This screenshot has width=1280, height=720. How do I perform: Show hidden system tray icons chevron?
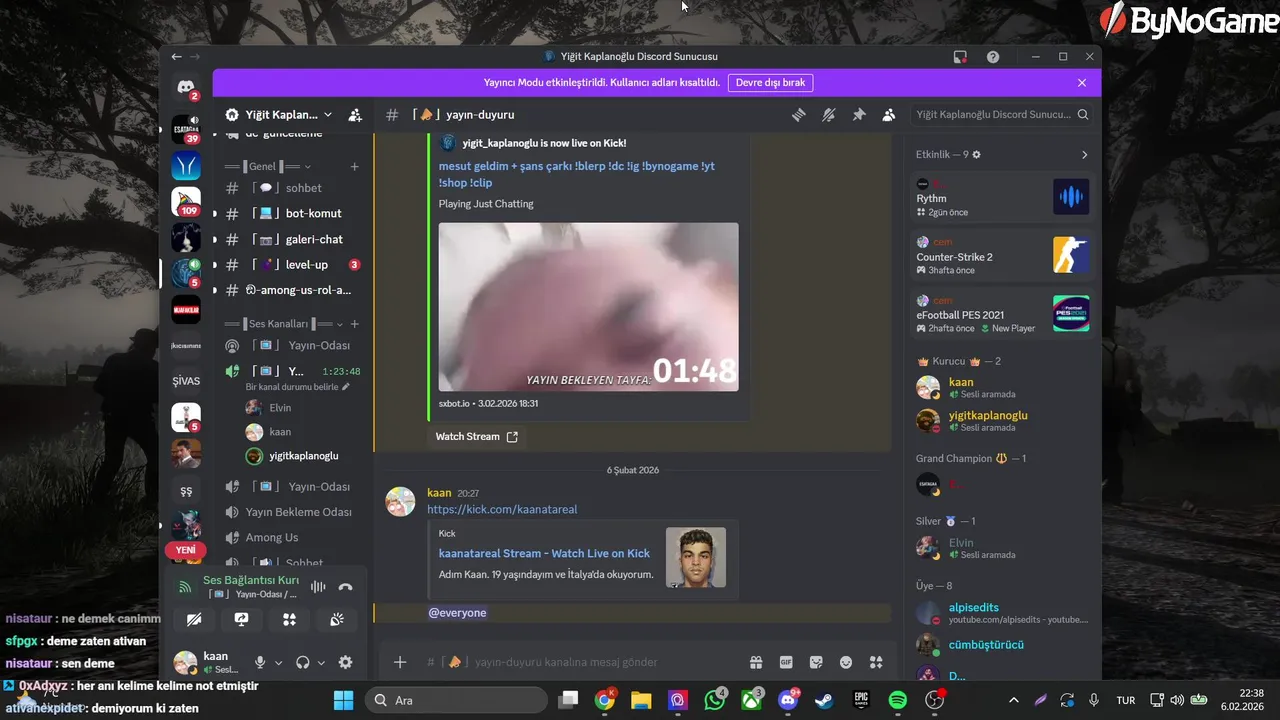(1014, 700)
